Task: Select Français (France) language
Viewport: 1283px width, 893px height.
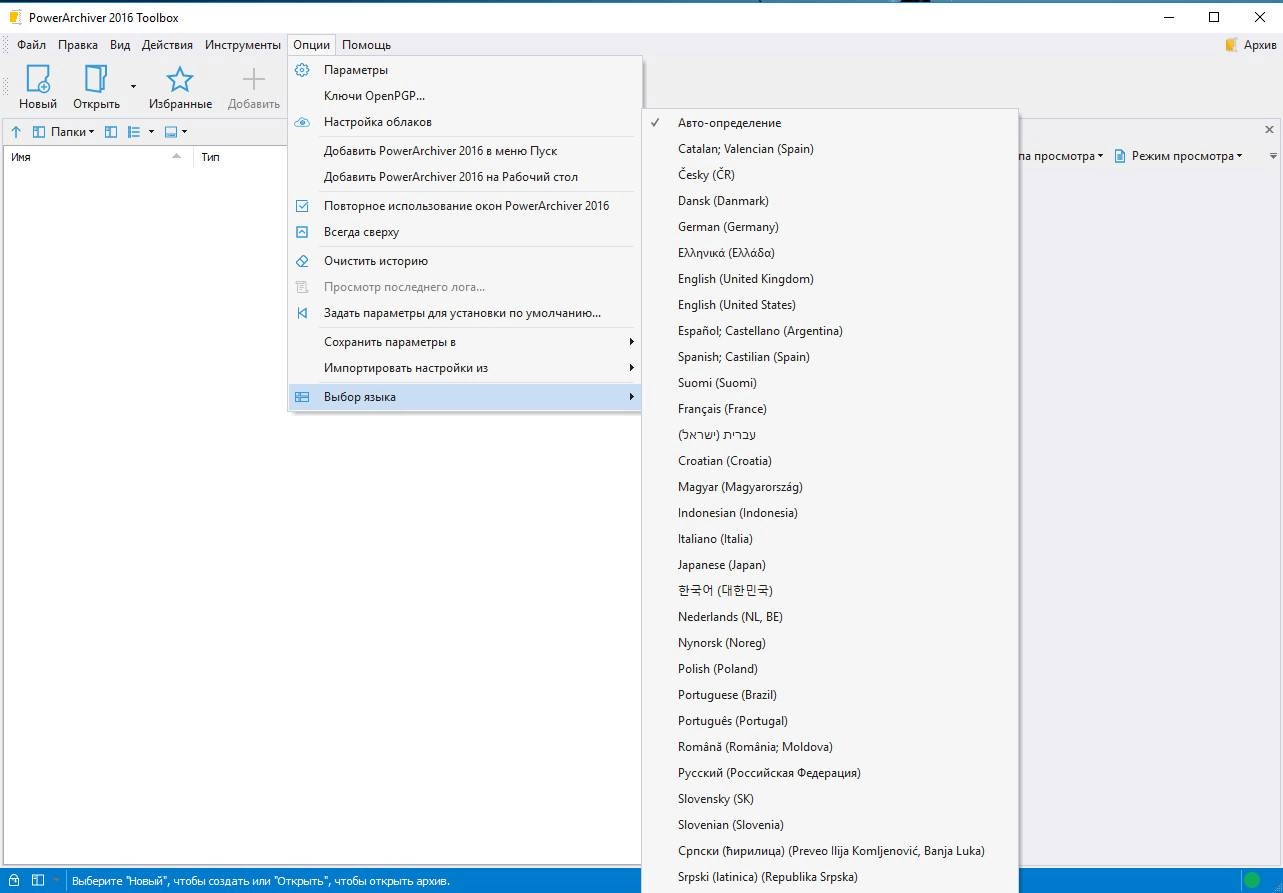Action: coord(830,409)
